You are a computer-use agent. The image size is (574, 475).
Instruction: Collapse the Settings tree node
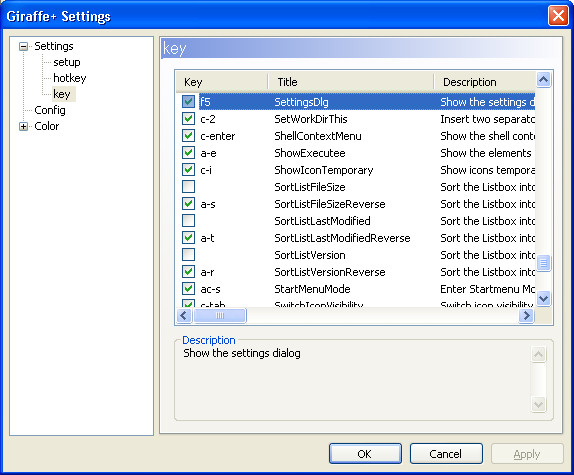[x=23, y=46]
